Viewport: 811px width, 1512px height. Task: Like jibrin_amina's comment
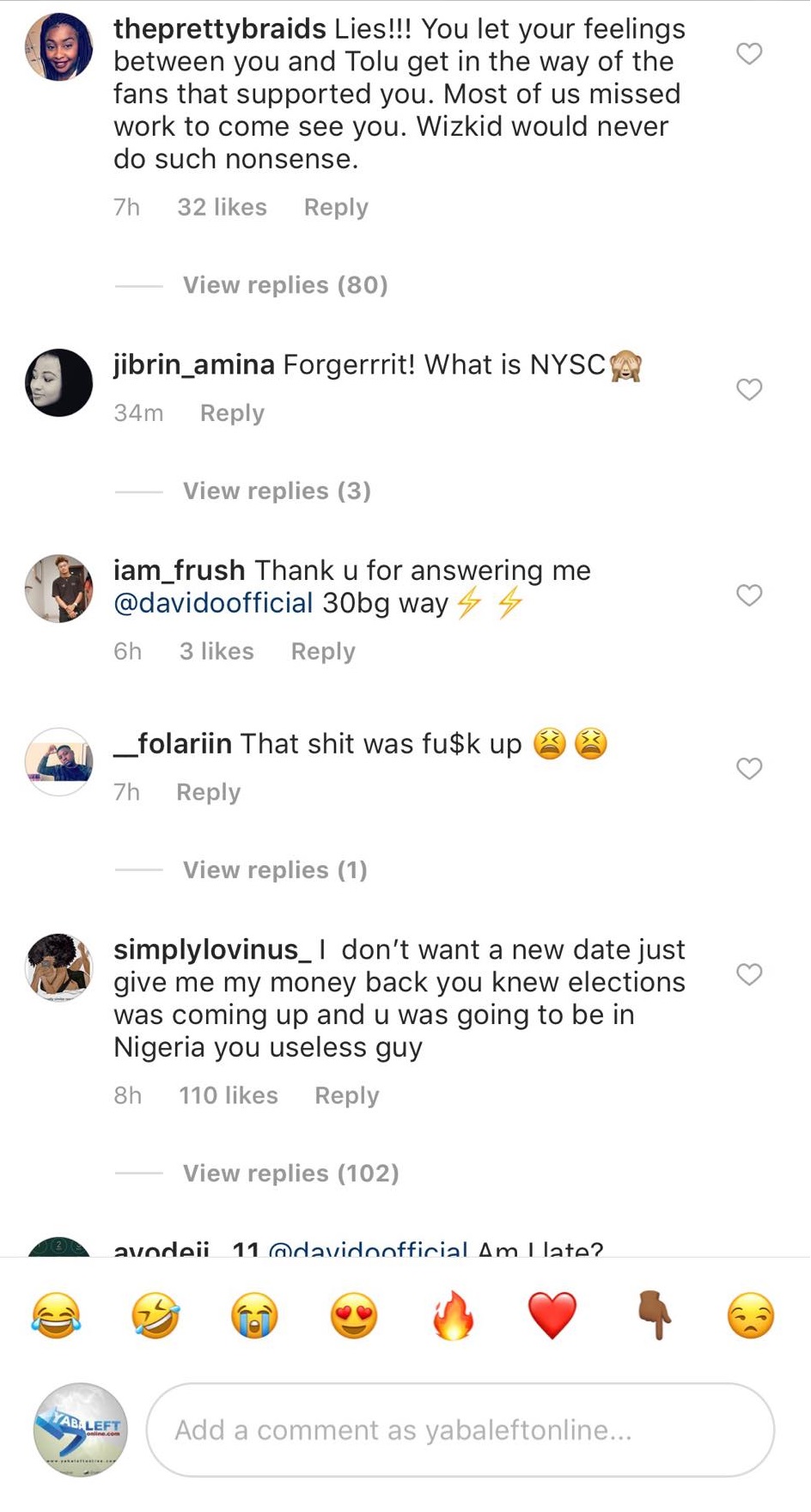coord(749,389)
